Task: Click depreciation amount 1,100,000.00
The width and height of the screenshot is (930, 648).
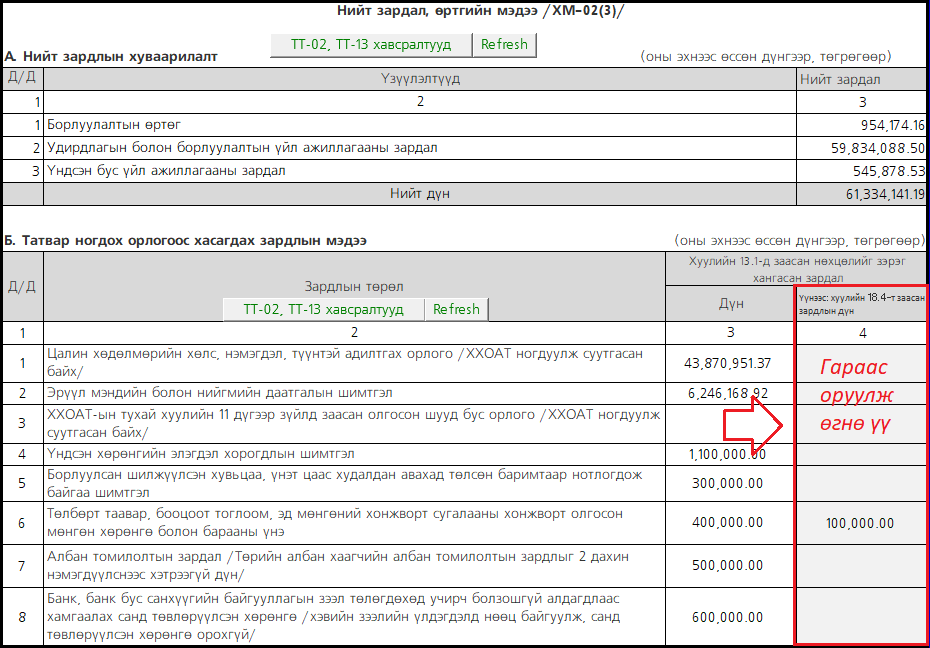Action: (730, 454)
